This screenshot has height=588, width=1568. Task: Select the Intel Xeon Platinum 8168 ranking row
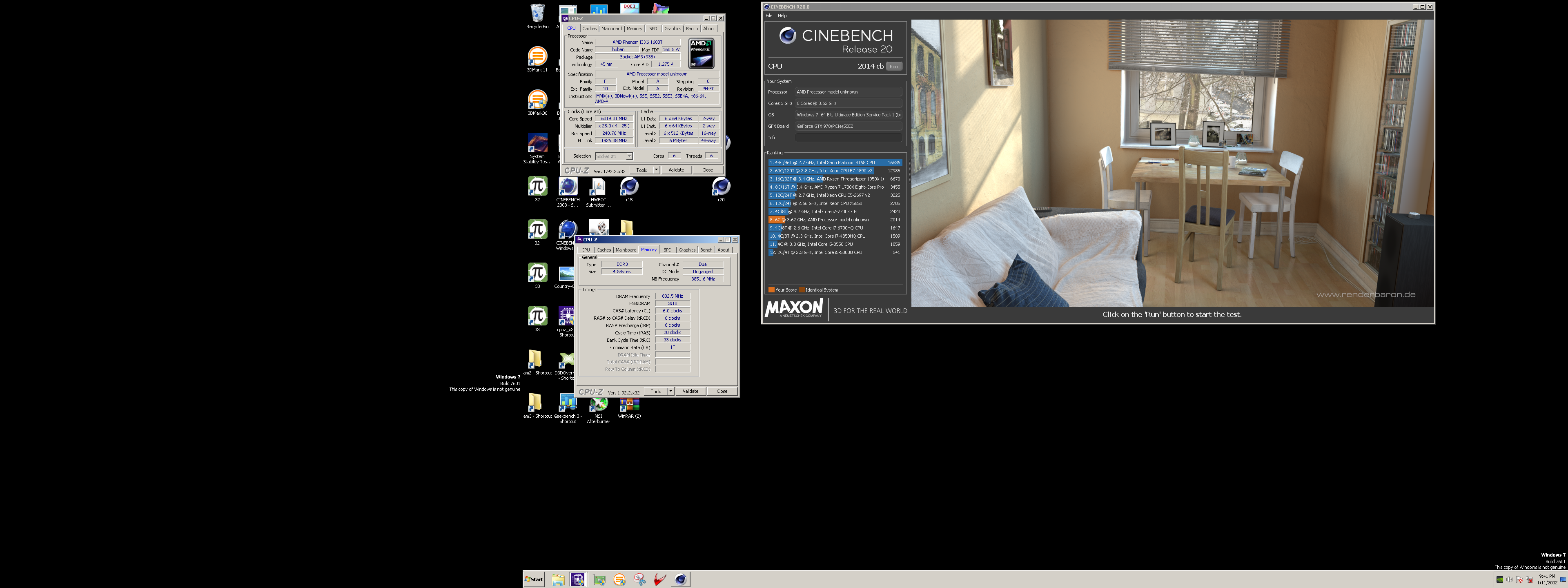click(x=835, y=163)
